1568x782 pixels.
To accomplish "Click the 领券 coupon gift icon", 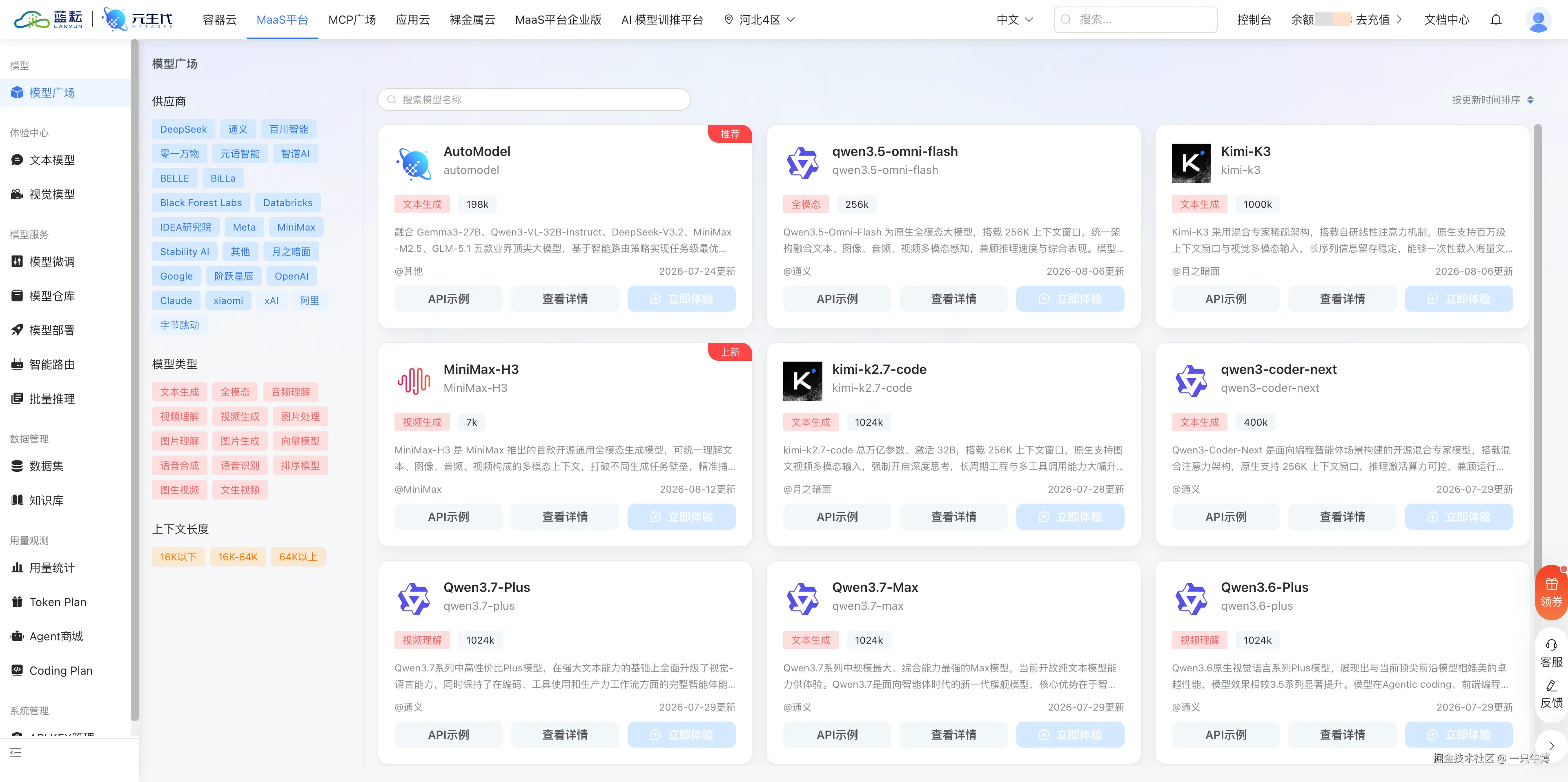I will point(1551,592).
